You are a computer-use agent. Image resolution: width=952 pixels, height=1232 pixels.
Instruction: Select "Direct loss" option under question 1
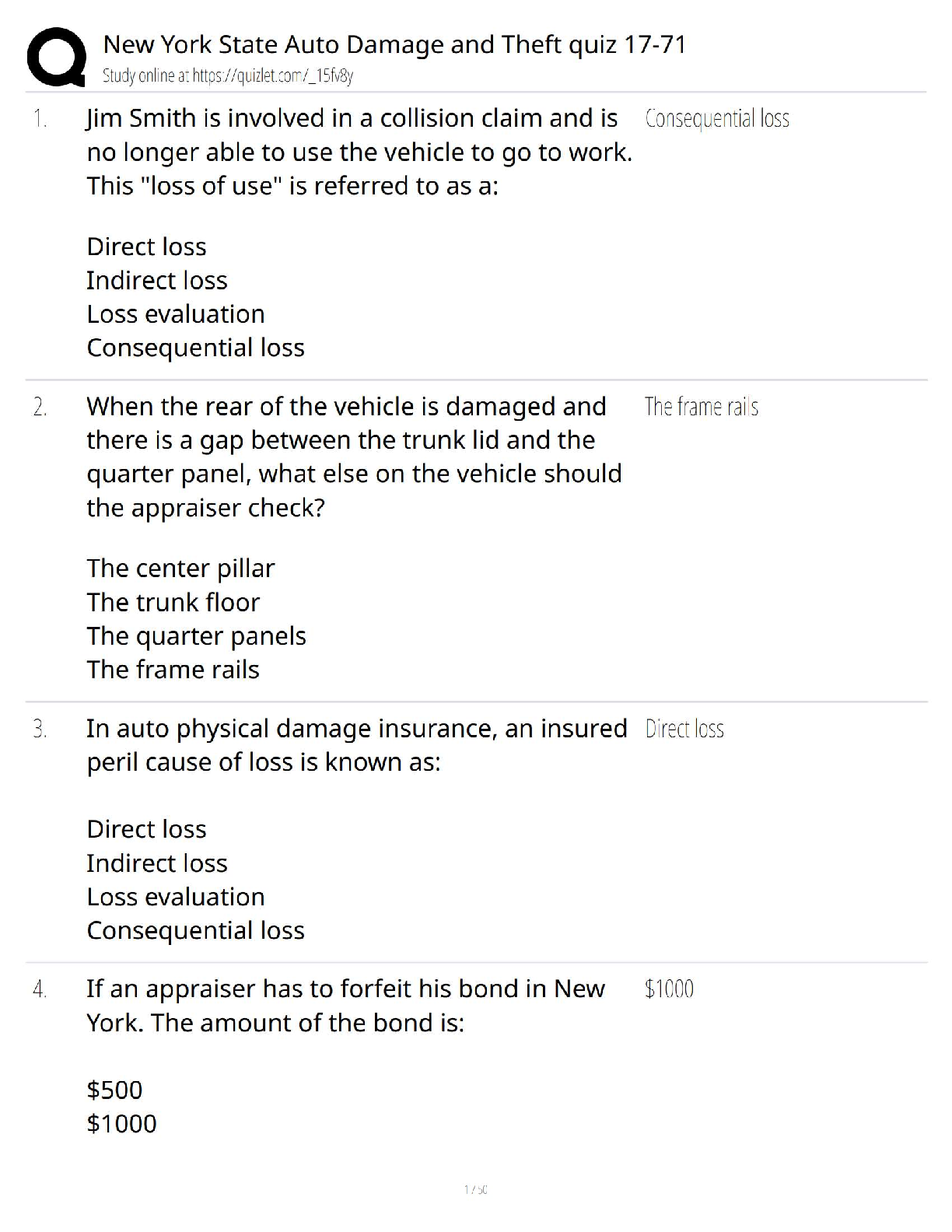[146, 247]
